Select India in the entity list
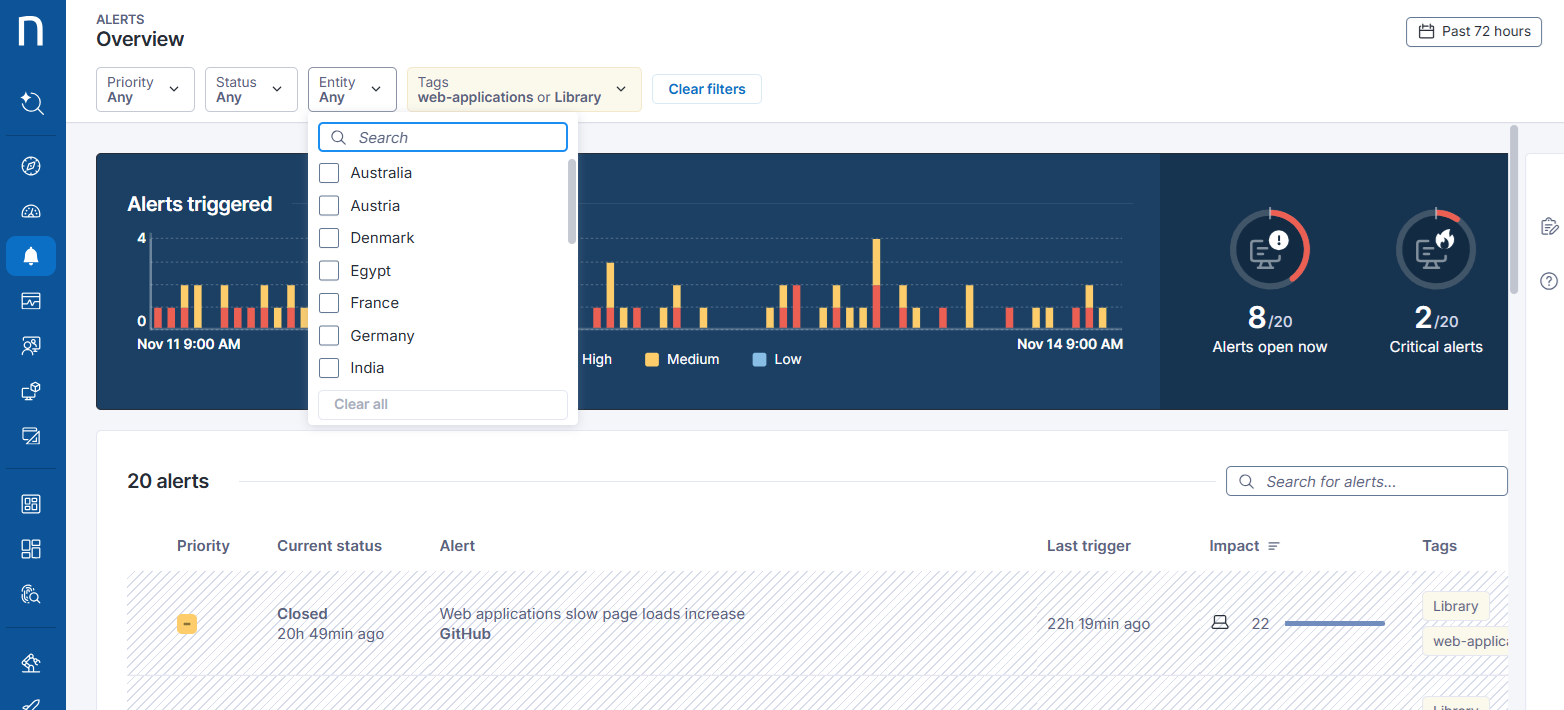 (x=329, y=368)
